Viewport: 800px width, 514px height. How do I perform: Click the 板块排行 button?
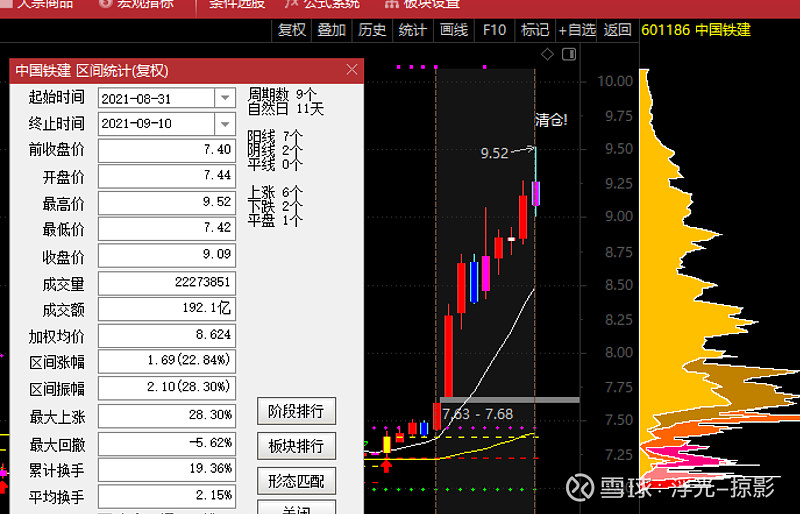pos(296,446)
